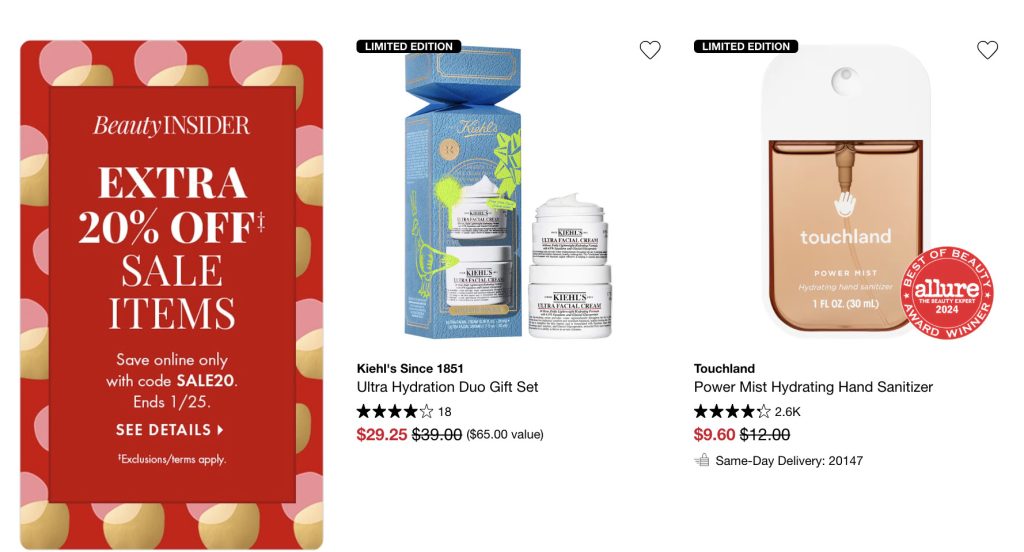The width and height of the screenshot is (1024, 552).
Task: Click the Limited Edition badge on Kiehl's set
Action: pos(409,46)
